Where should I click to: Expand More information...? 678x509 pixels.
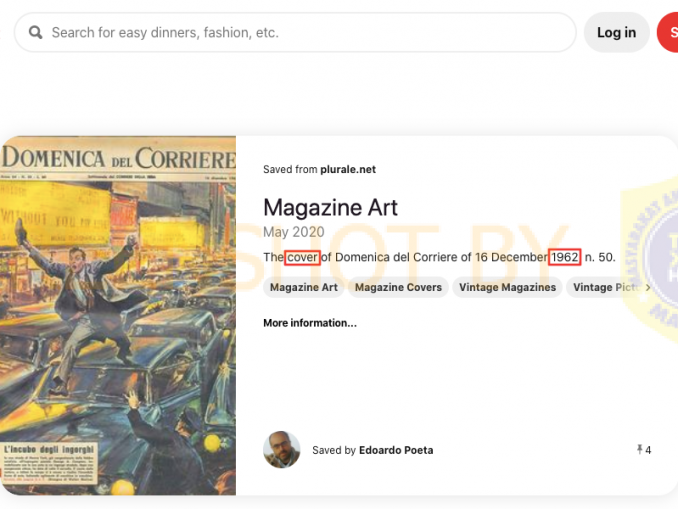point(310,323)
